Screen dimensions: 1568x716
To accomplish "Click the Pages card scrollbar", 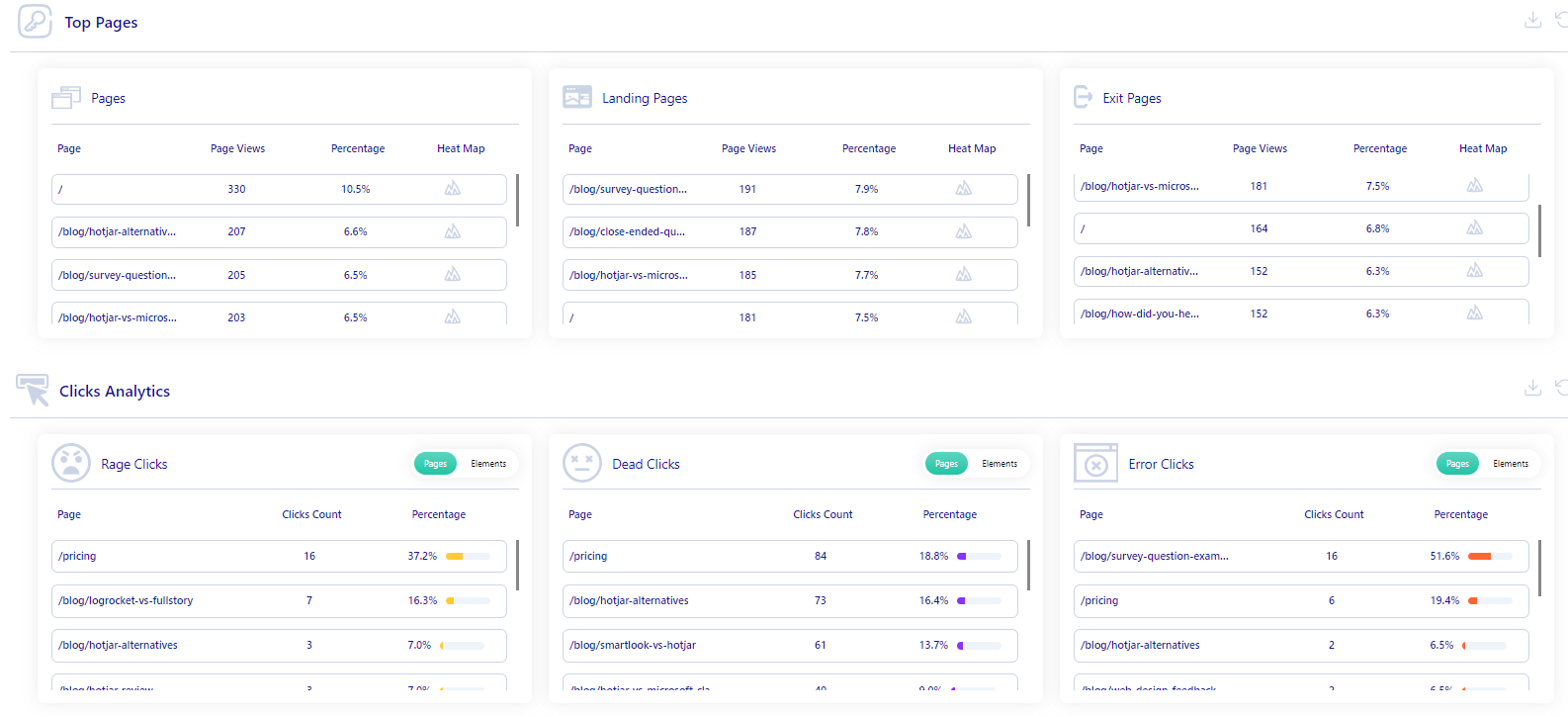I will tap(517, 201).
